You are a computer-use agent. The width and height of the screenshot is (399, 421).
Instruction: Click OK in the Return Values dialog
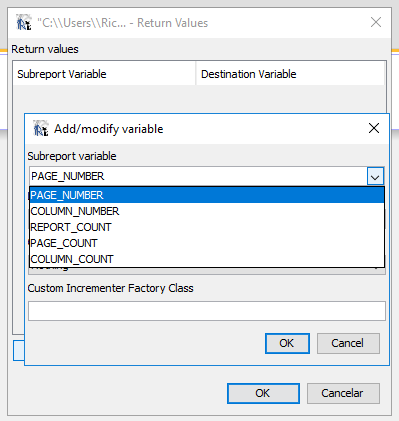263,393
